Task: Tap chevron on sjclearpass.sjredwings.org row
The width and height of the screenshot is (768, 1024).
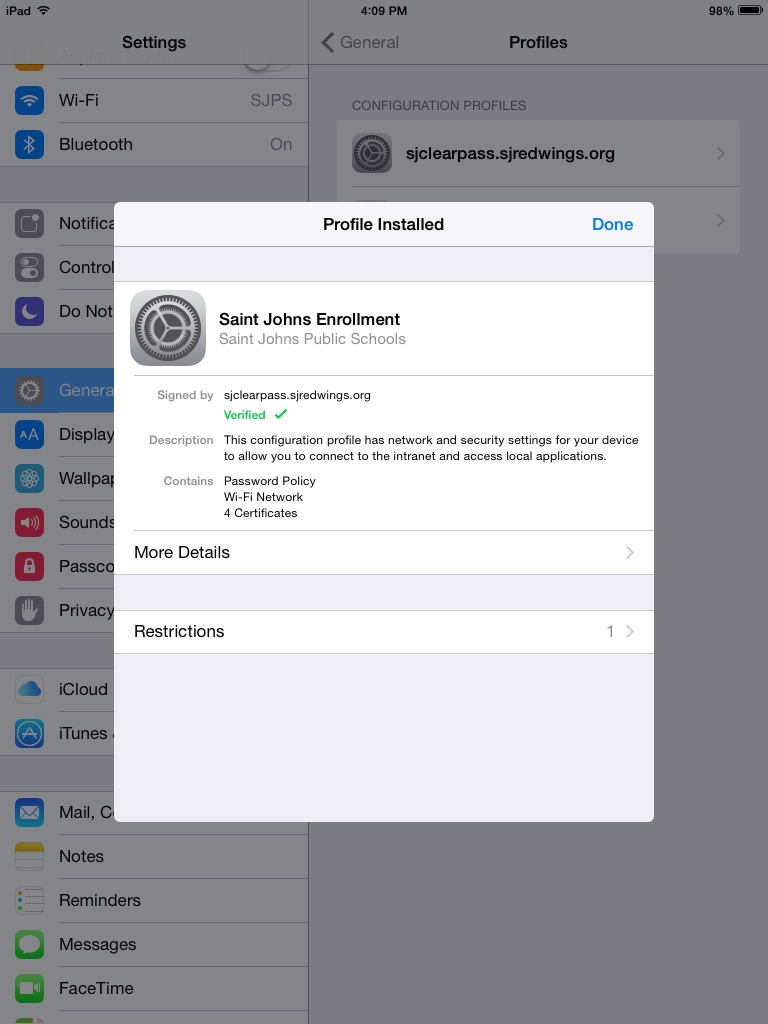Action: pos(721,153)
